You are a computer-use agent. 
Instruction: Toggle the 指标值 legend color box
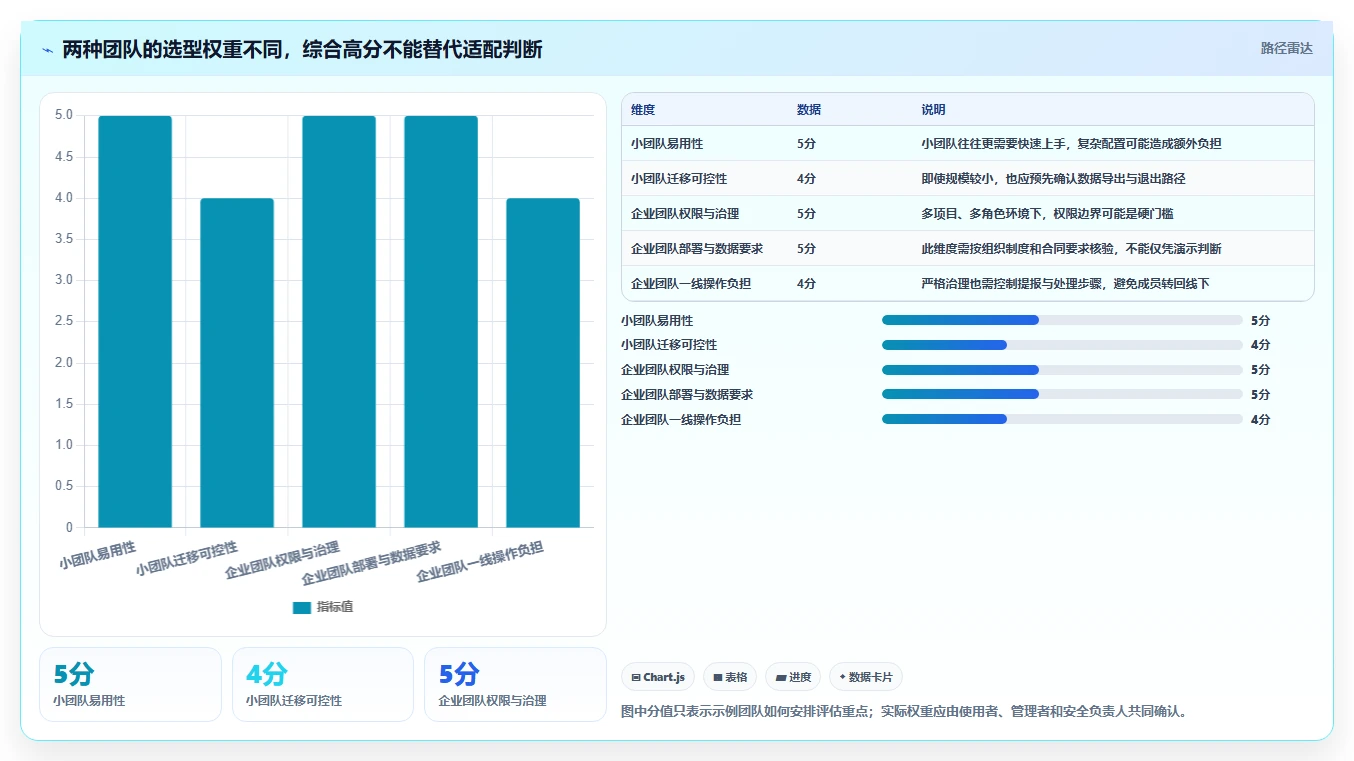302,607
